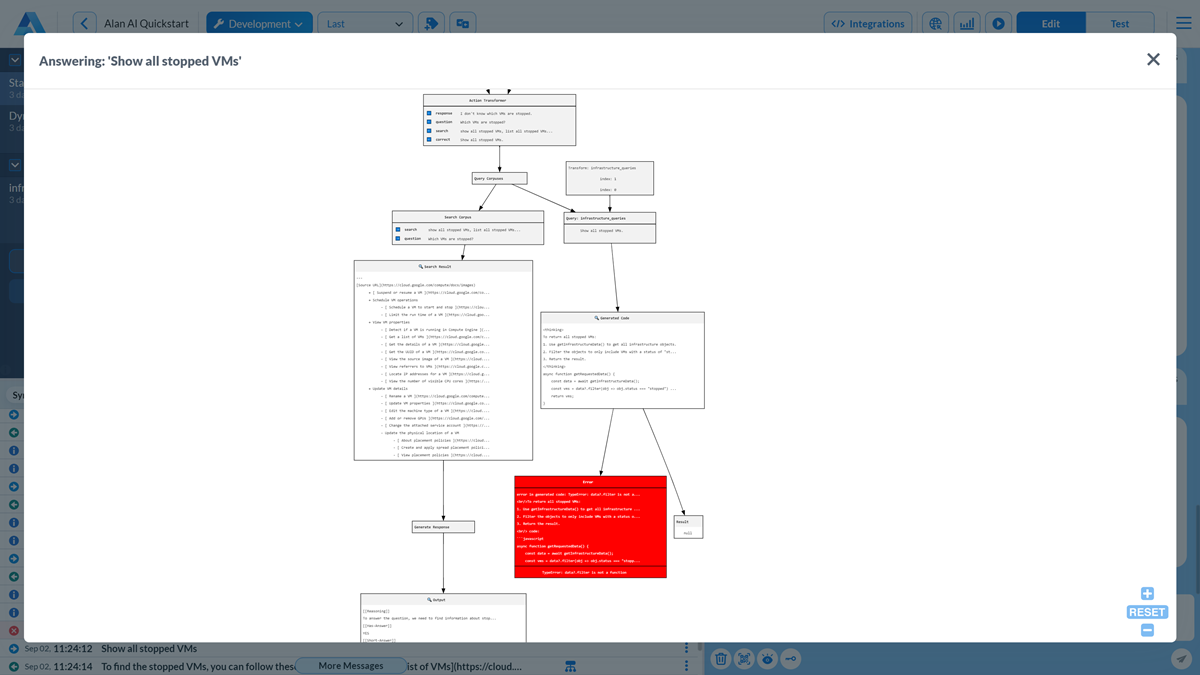Click the paper plane send icon at bottom right
Screen dimensions: 1200x675
1181,658
